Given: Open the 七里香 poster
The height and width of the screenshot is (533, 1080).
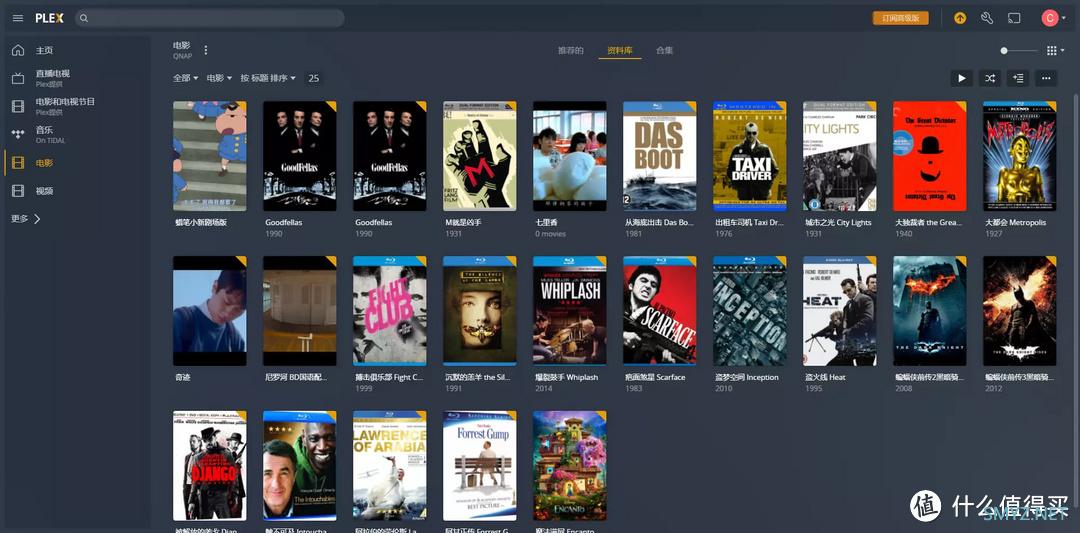Looking at the screenshot, I should pos(570,156).
